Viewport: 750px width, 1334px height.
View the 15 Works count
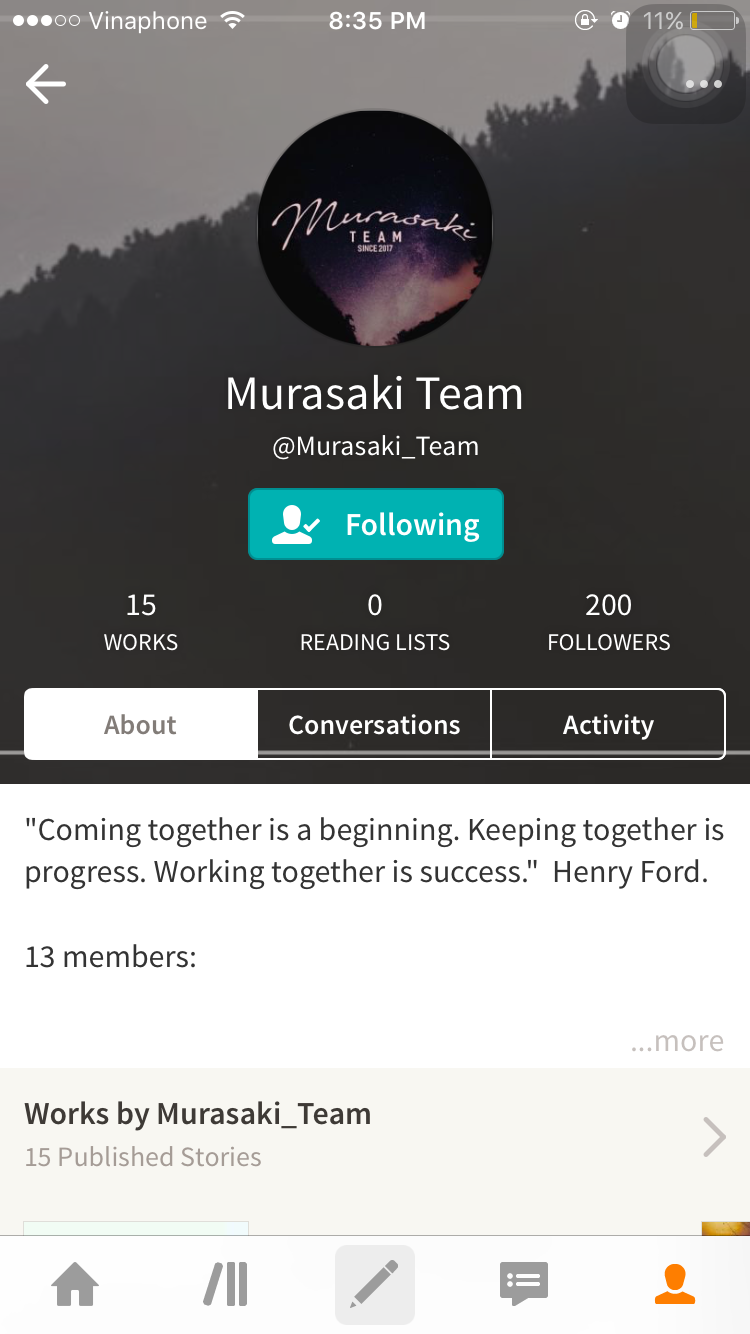coord(141,622)
